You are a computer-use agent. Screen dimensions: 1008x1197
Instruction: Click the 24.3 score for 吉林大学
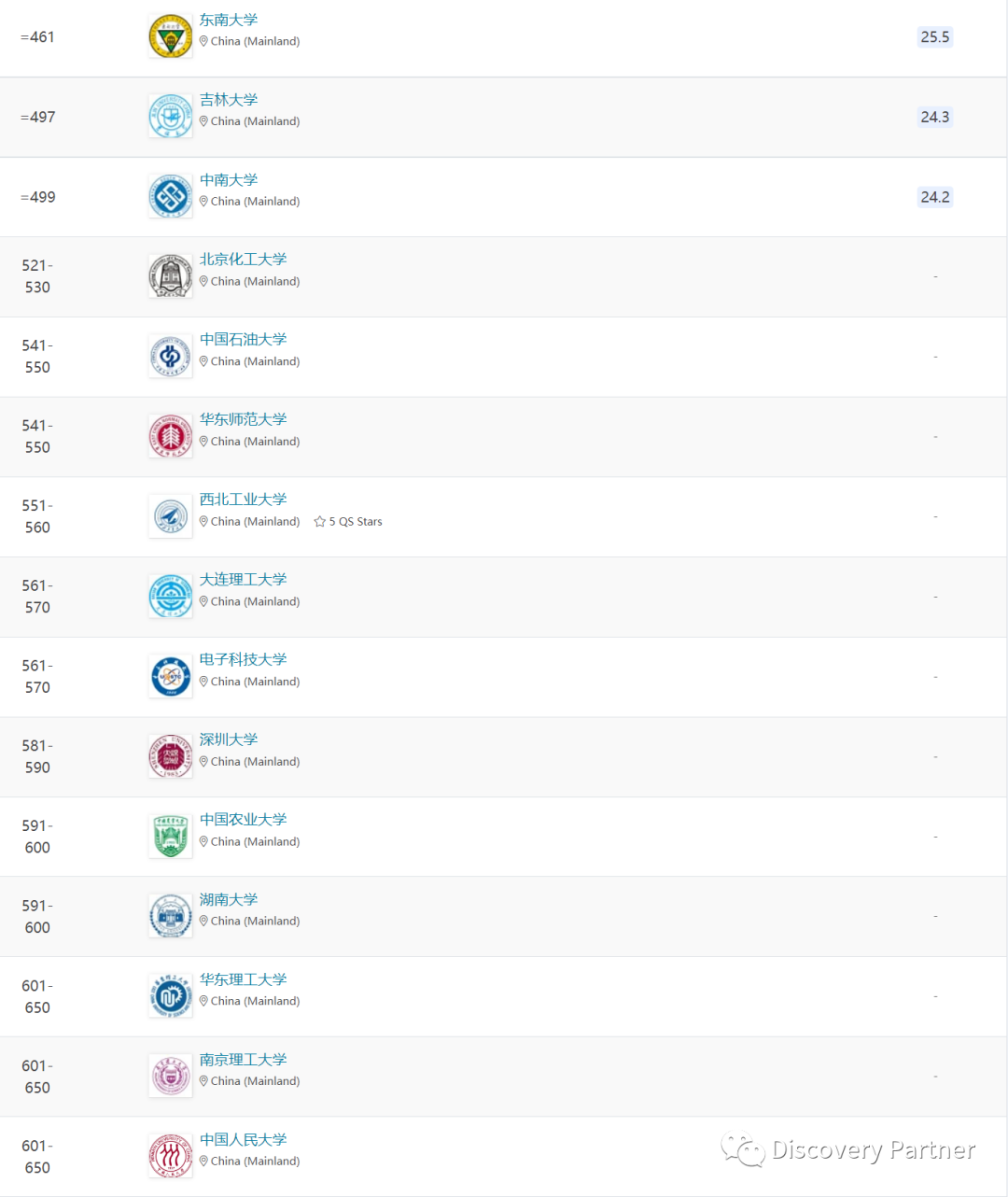[935, 117]
